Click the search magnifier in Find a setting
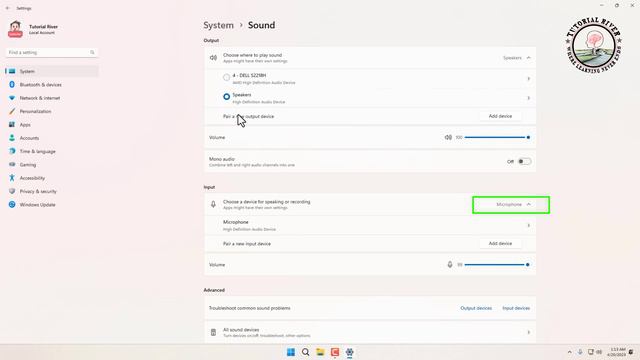The height and width of the screenshot is (360, 640). 92,52
